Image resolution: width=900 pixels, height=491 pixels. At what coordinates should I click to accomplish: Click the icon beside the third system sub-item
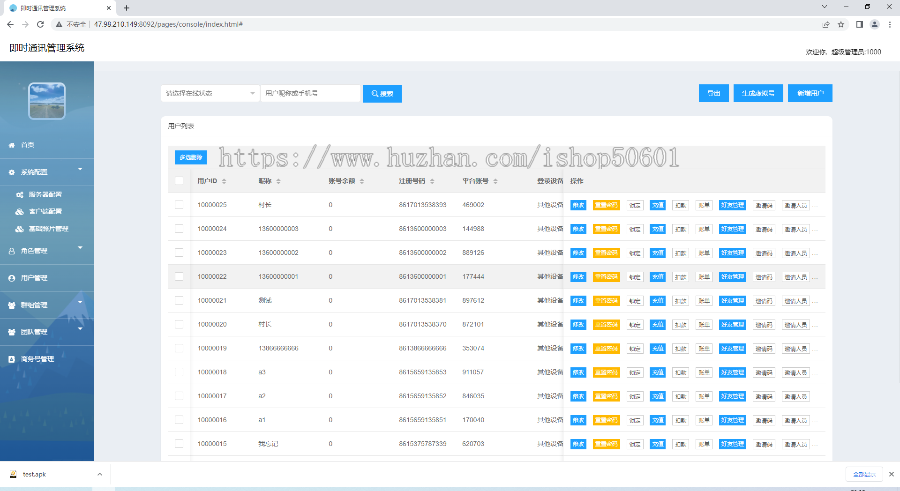[x=20, y=229]
